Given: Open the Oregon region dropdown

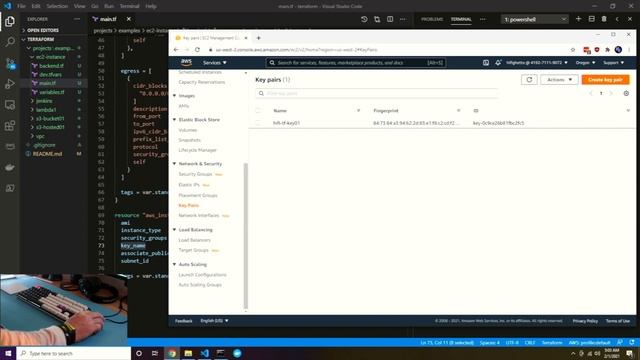Looking at the screenshot, I should 585,63.
